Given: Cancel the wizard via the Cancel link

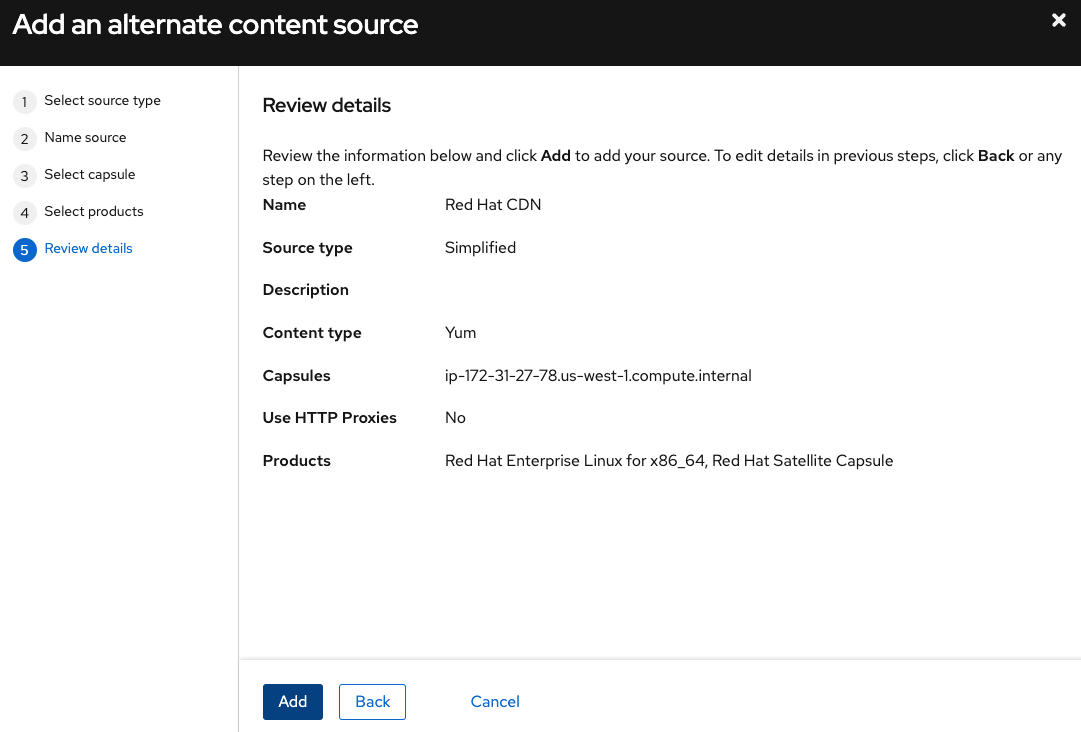Looking at the screenshot, I should [495, 702].
